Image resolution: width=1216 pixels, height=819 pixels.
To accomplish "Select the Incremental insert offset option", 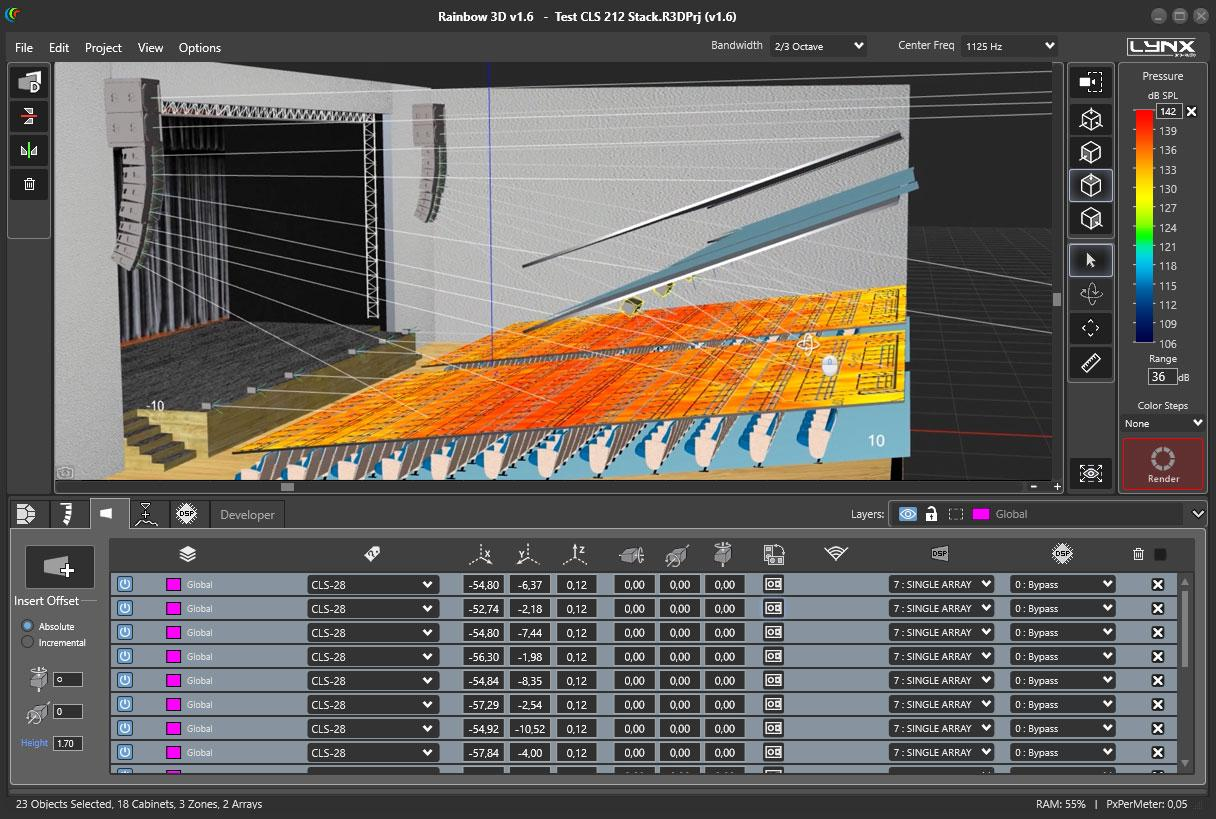I will click(28, 643).
